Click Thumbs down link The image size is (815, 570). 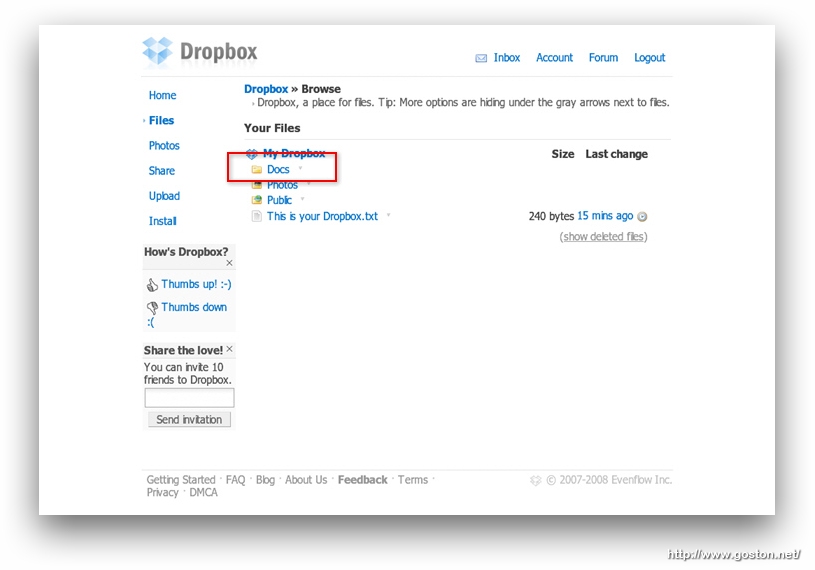194,307
